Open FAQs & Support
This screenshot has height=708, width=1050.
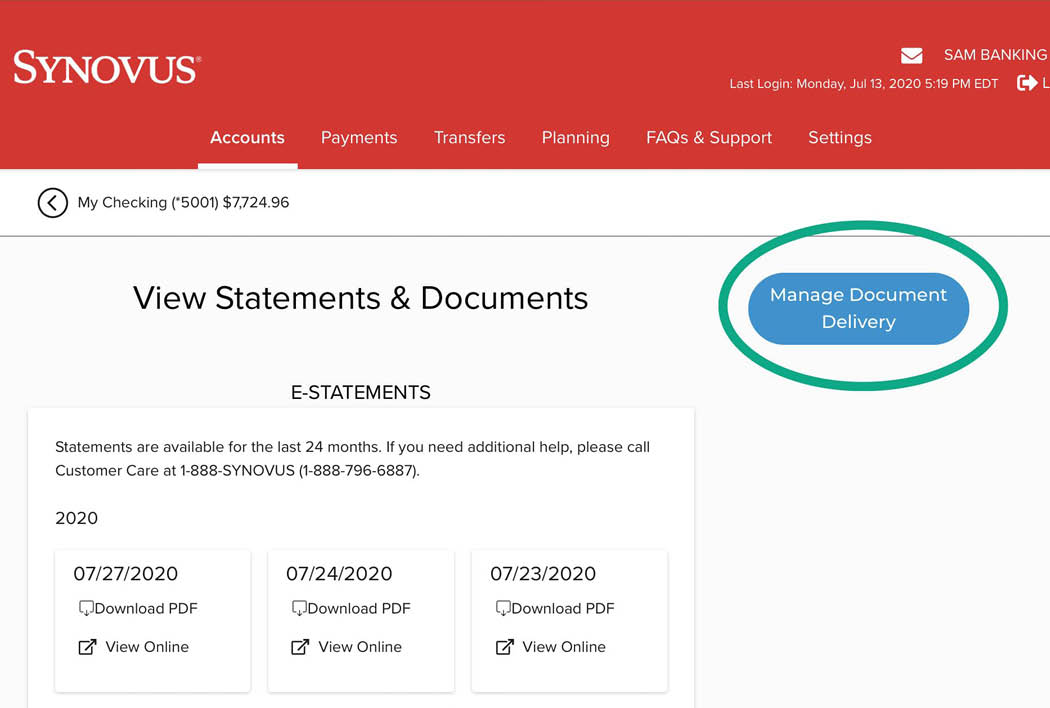click(709, 138)
